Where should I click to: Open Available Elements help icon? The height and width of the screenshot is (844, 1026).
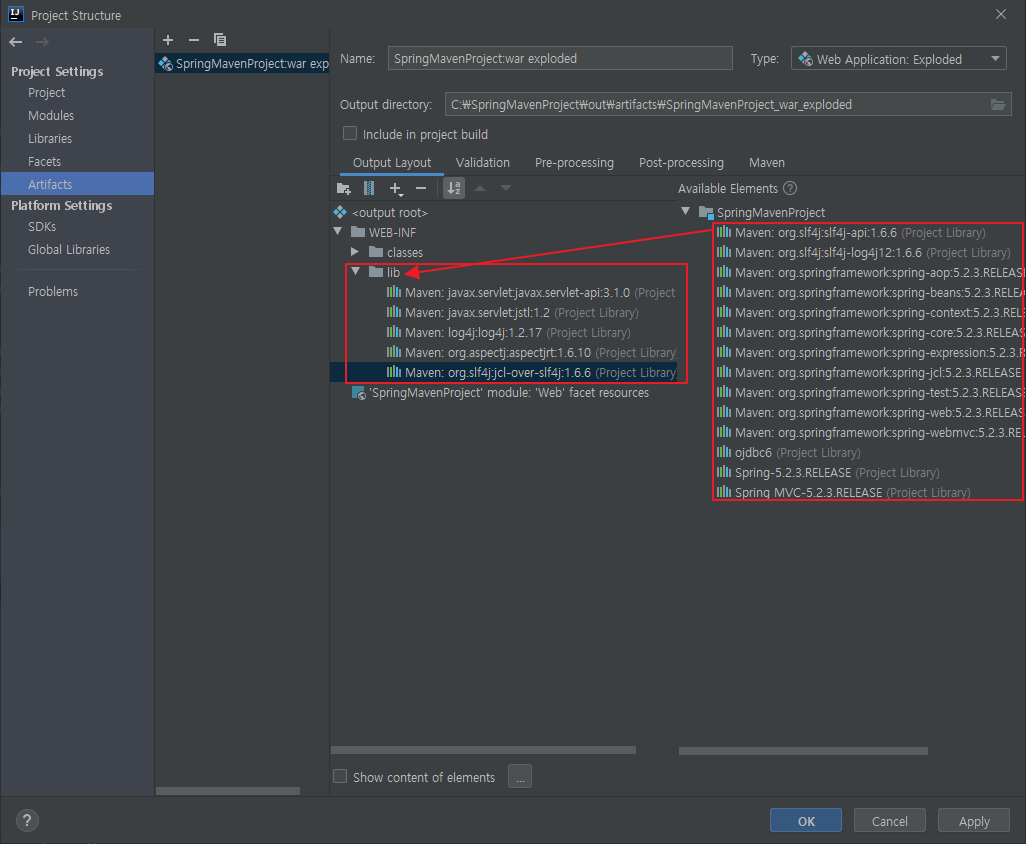[790, 188]
